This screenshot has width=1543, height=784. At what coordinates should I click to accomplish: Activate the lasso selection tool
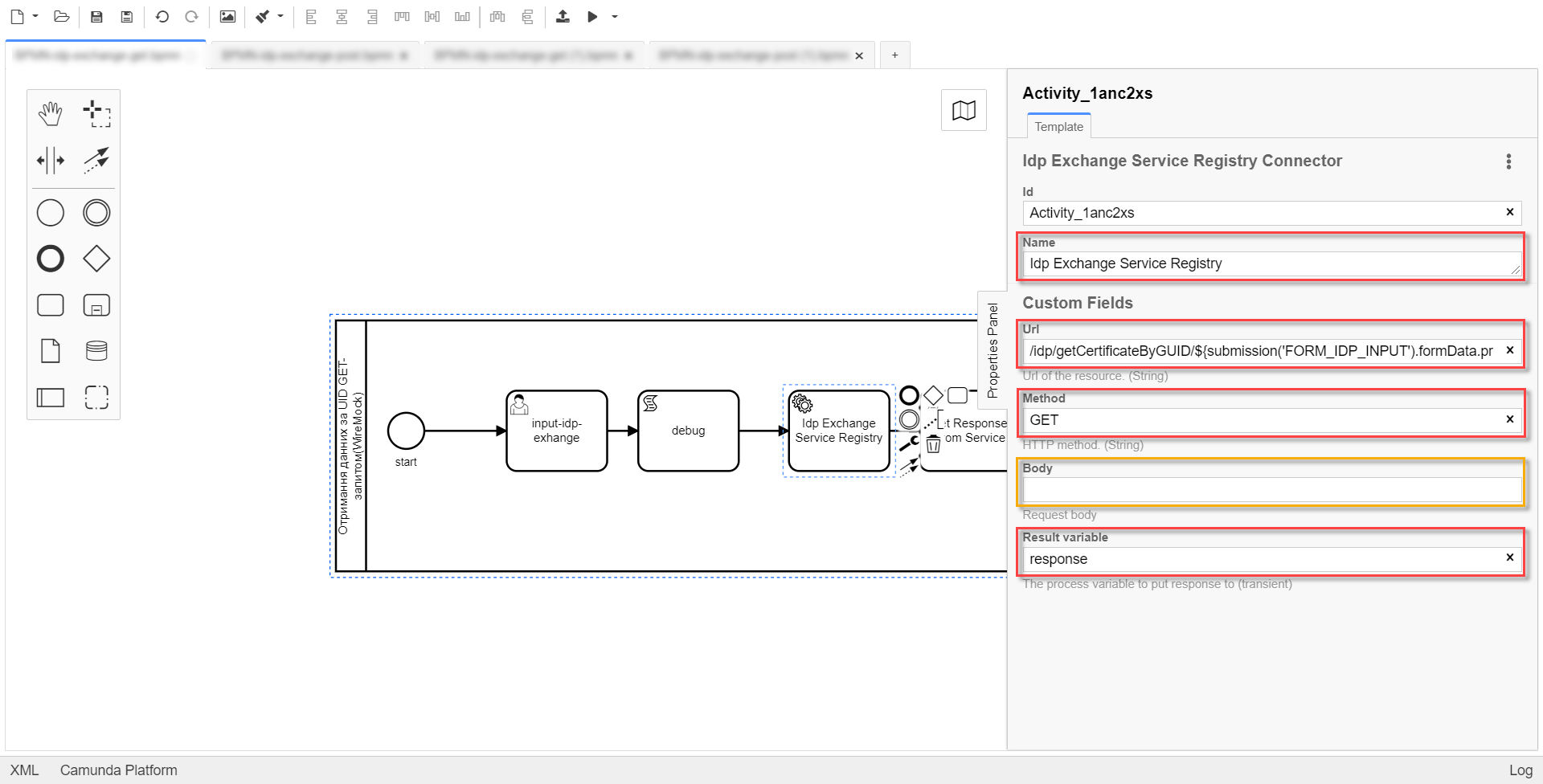[x=96, y=113]
